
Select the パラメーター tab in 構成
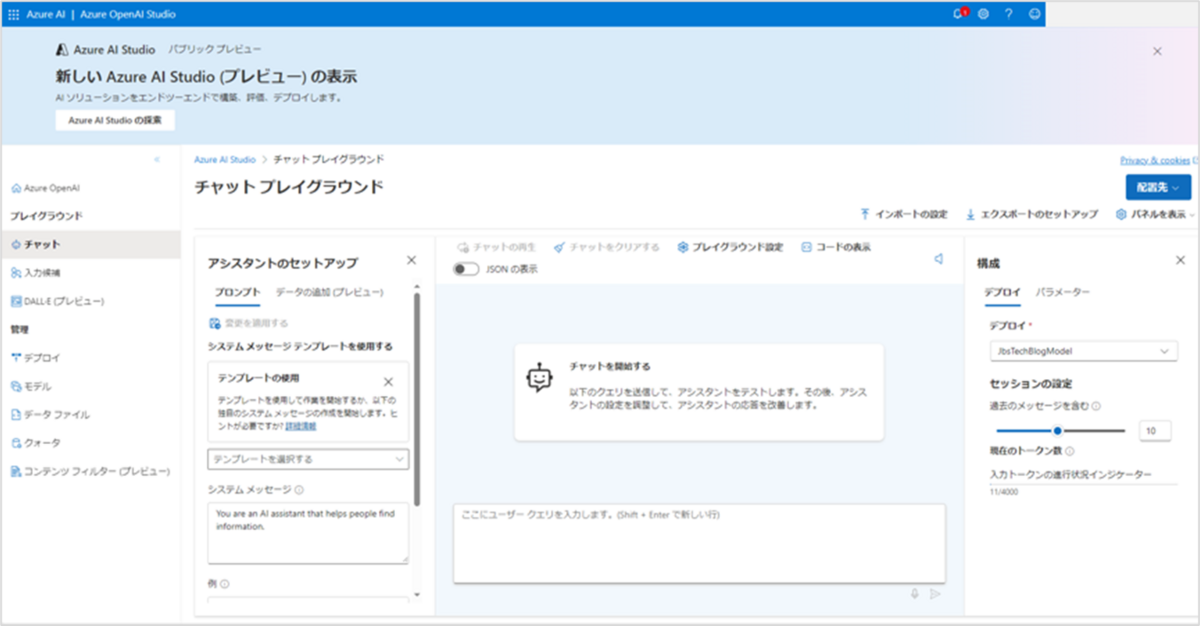(1062, 292)
